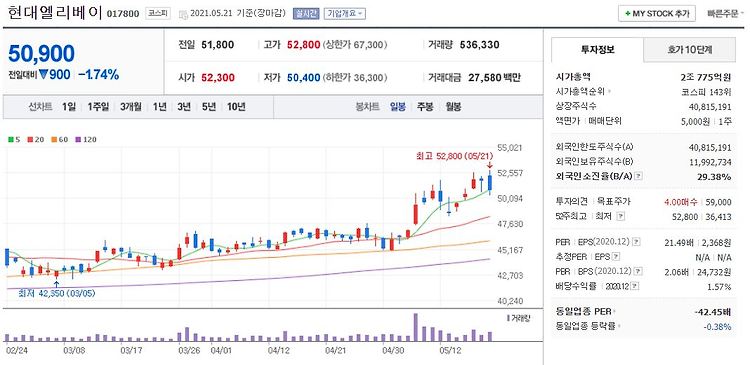Click the 실시간 realtime badge
The height and width of the screenshot is (365, 750).
tap(306, 14)
